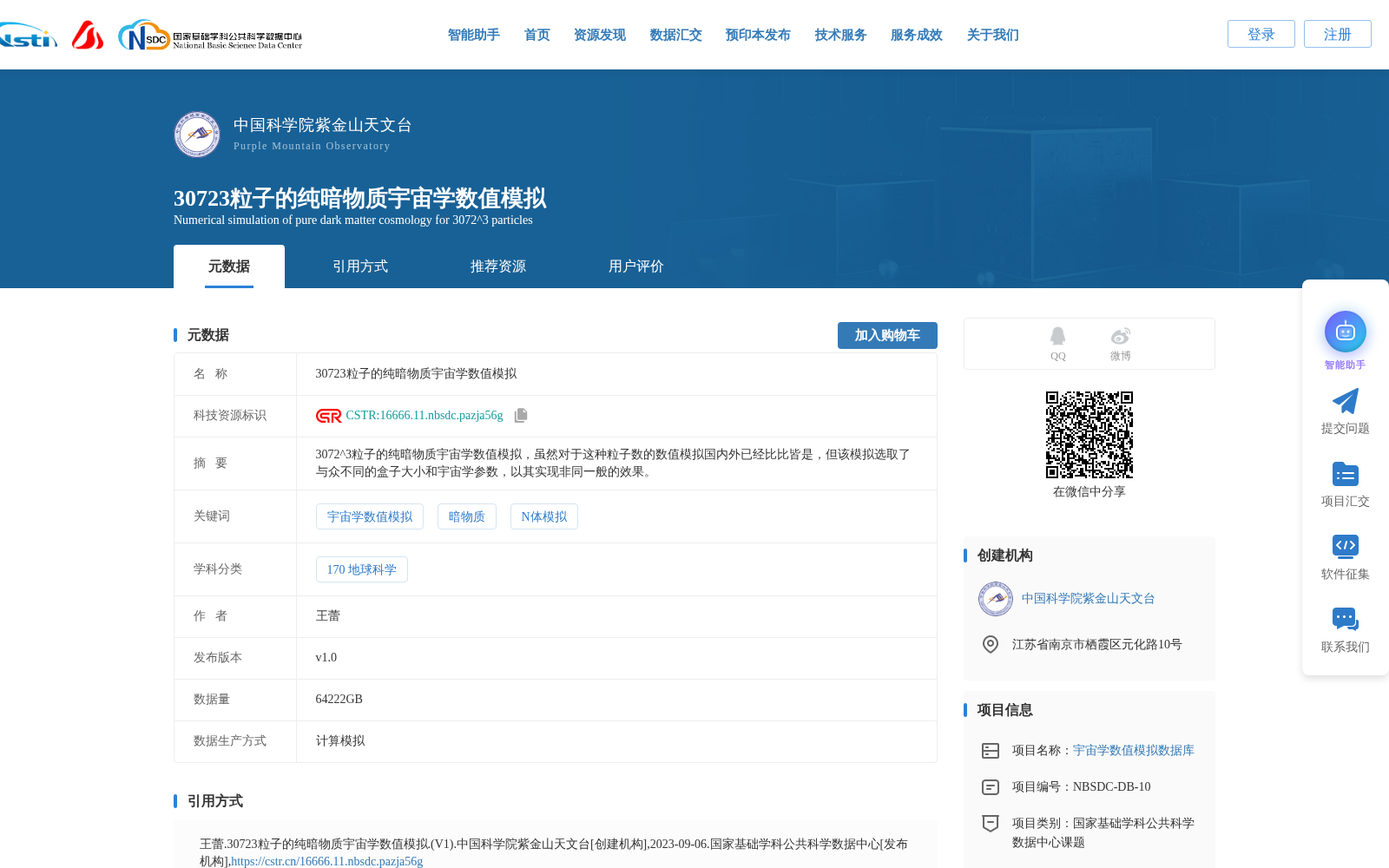
Task: Click the version value v1.0
Action: point(326,658)
